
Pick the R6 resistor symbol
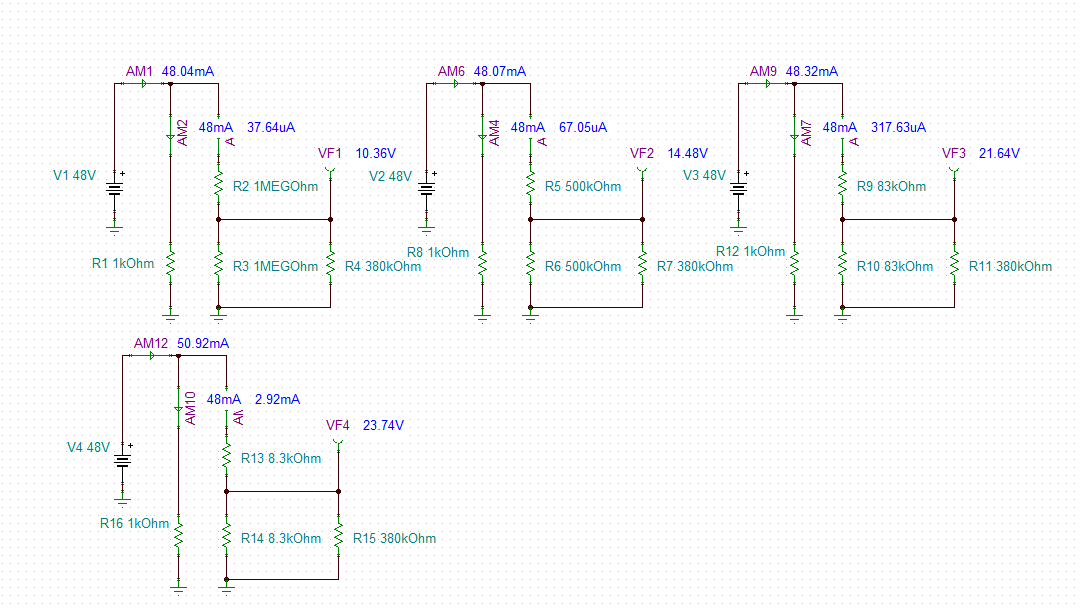pos(530,263)
